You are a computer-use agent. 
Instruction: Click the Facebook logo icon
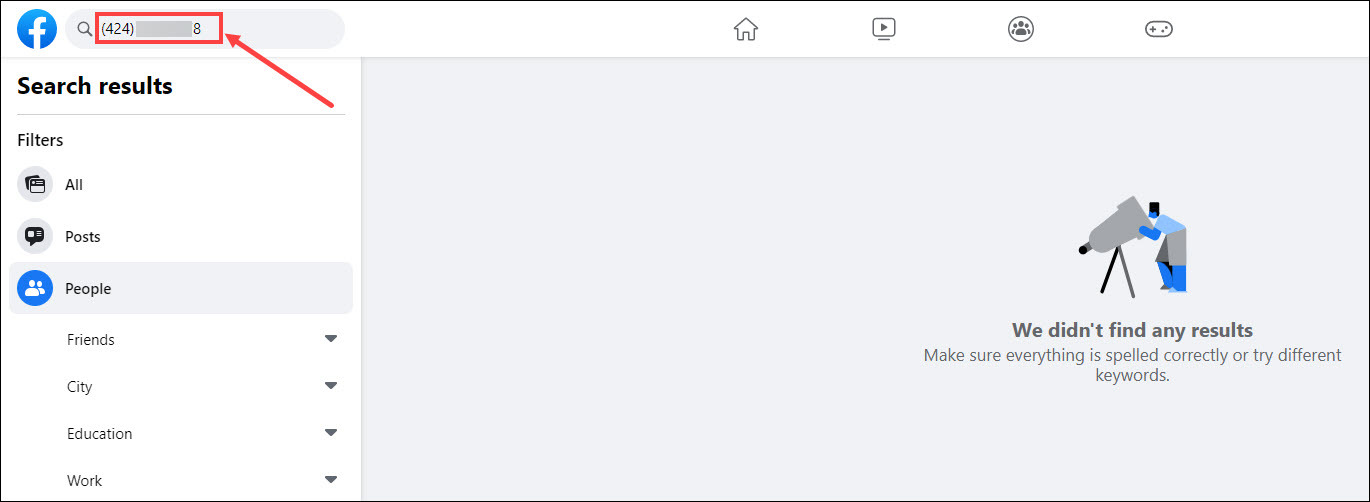click(37, 29)
